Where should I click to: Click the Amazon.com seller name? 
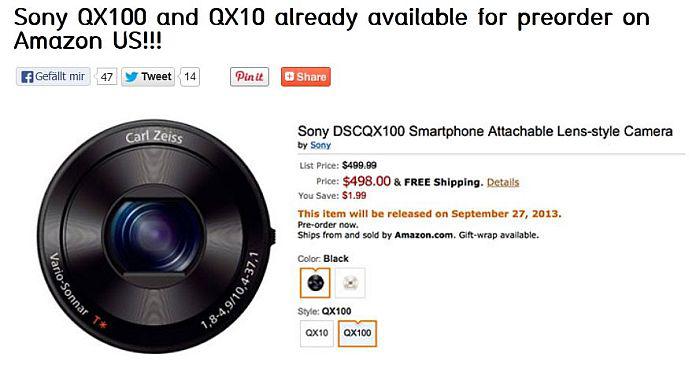click(x=423, y=235)
